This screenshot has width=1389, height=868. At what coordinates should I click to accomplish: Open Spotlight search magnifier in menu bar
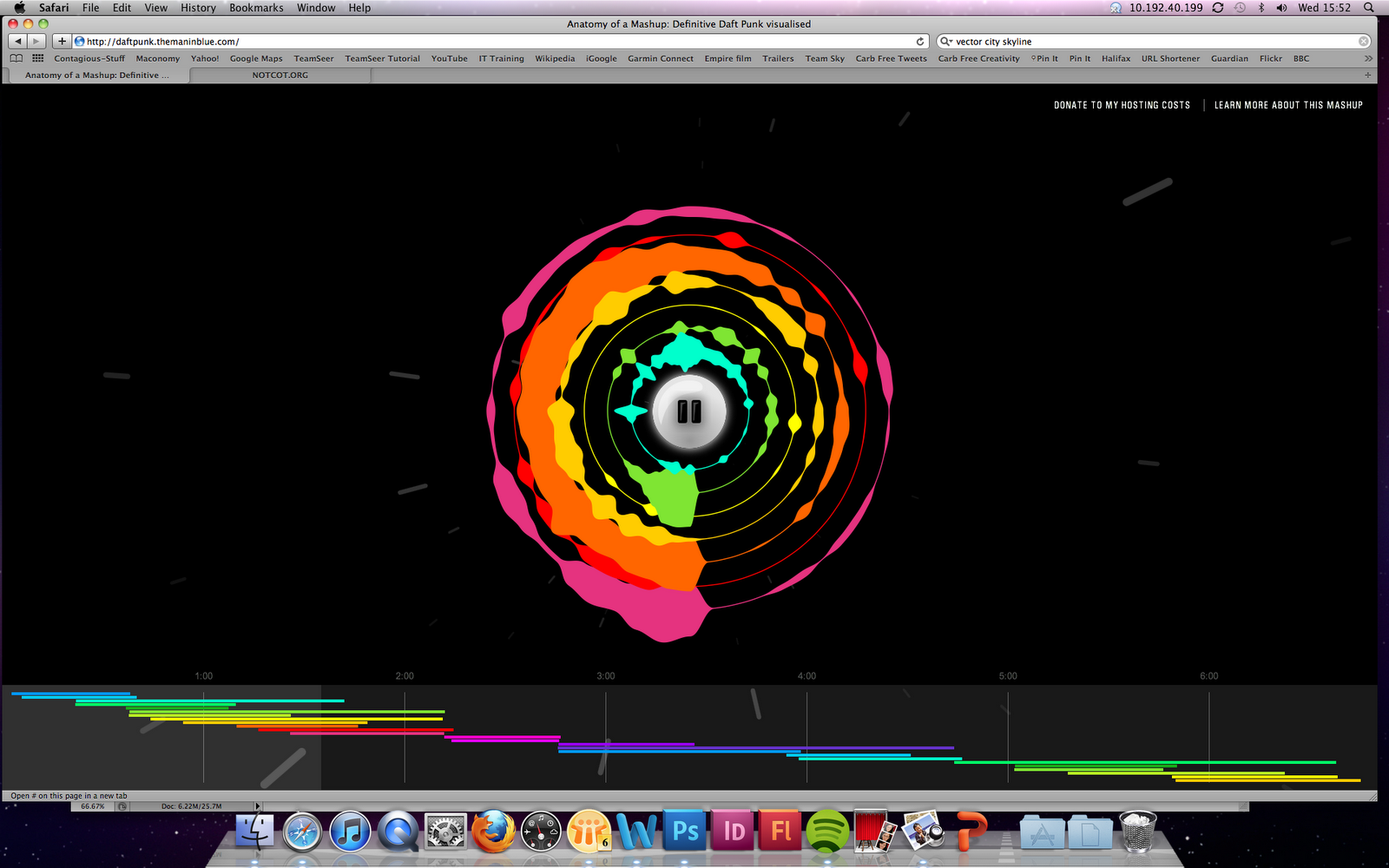(x=1369, y=8)
